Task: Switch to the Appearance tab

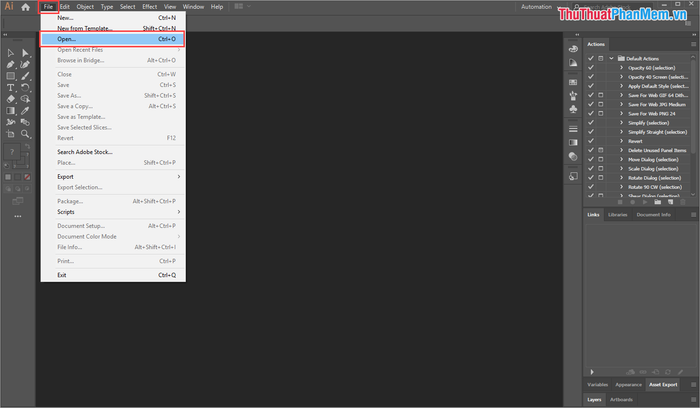Action: tap(628, 385)
